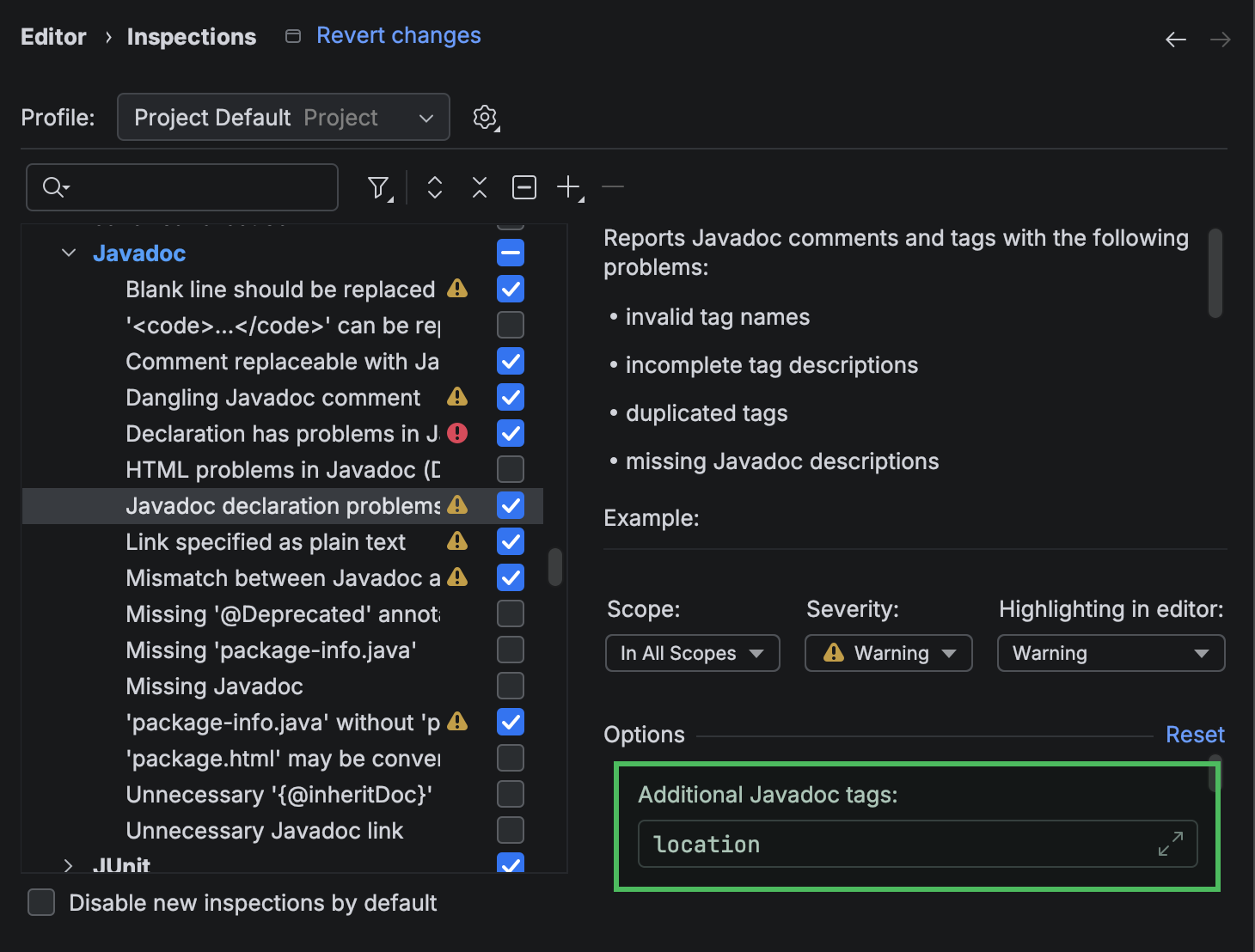
Task: Enable Unnecessary Javadoc link checkbox
Action: click(511, 831)
